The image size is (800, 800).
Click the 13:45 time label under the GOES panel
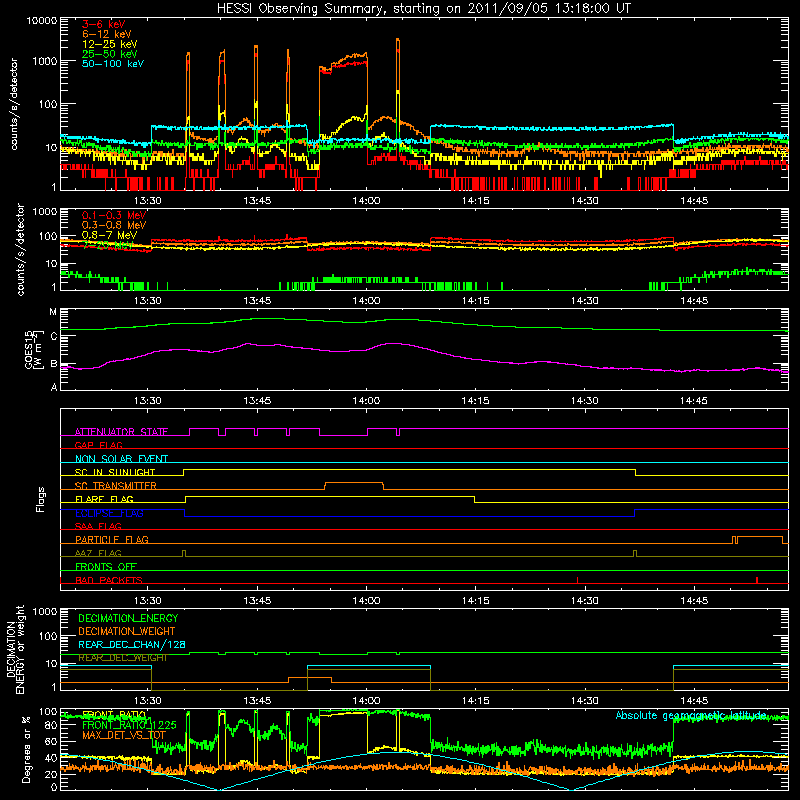coord(257,401)
